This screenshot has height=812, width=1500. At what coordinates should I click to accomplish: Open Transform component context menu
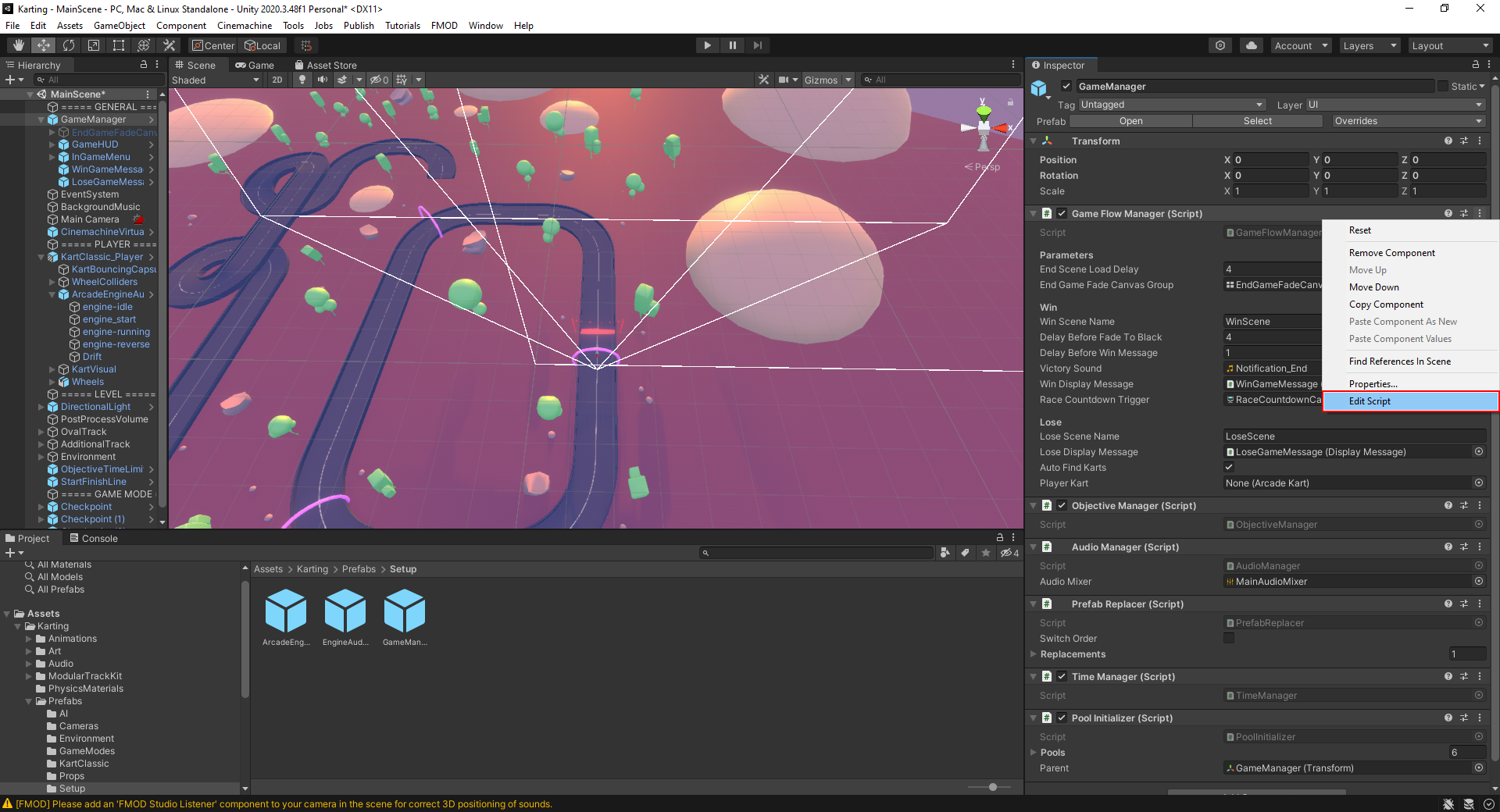1480,141
